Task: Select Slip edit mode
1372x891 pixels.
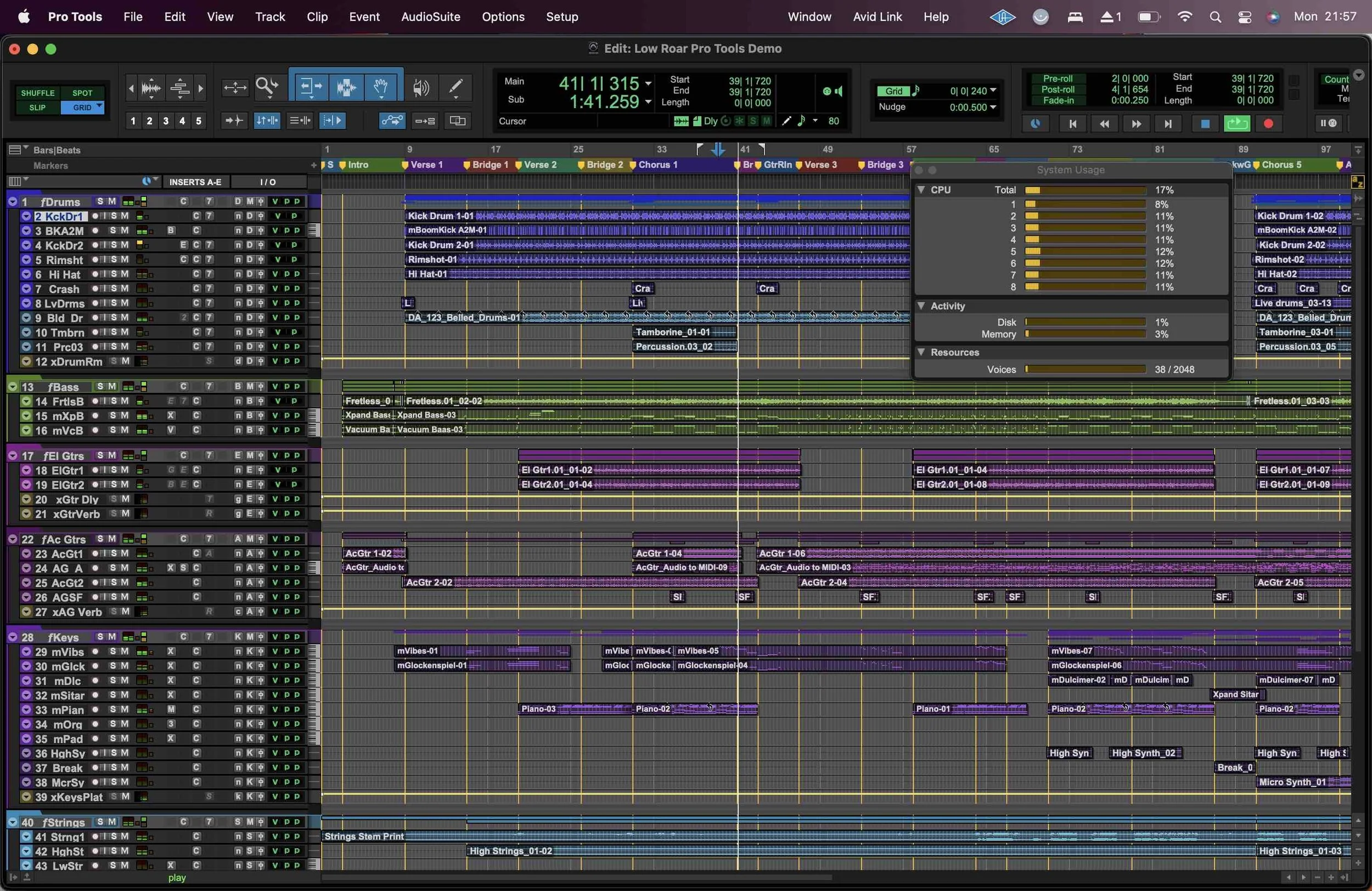Action: click(x=37, y=108)
